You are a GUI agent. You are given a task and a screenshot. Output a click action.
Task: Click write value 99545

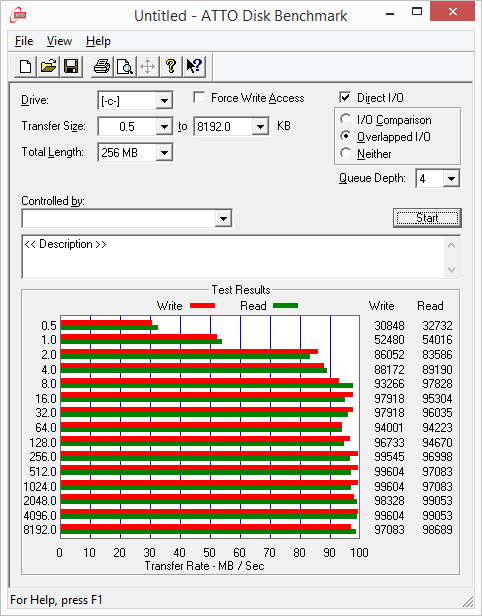[389, 456]
